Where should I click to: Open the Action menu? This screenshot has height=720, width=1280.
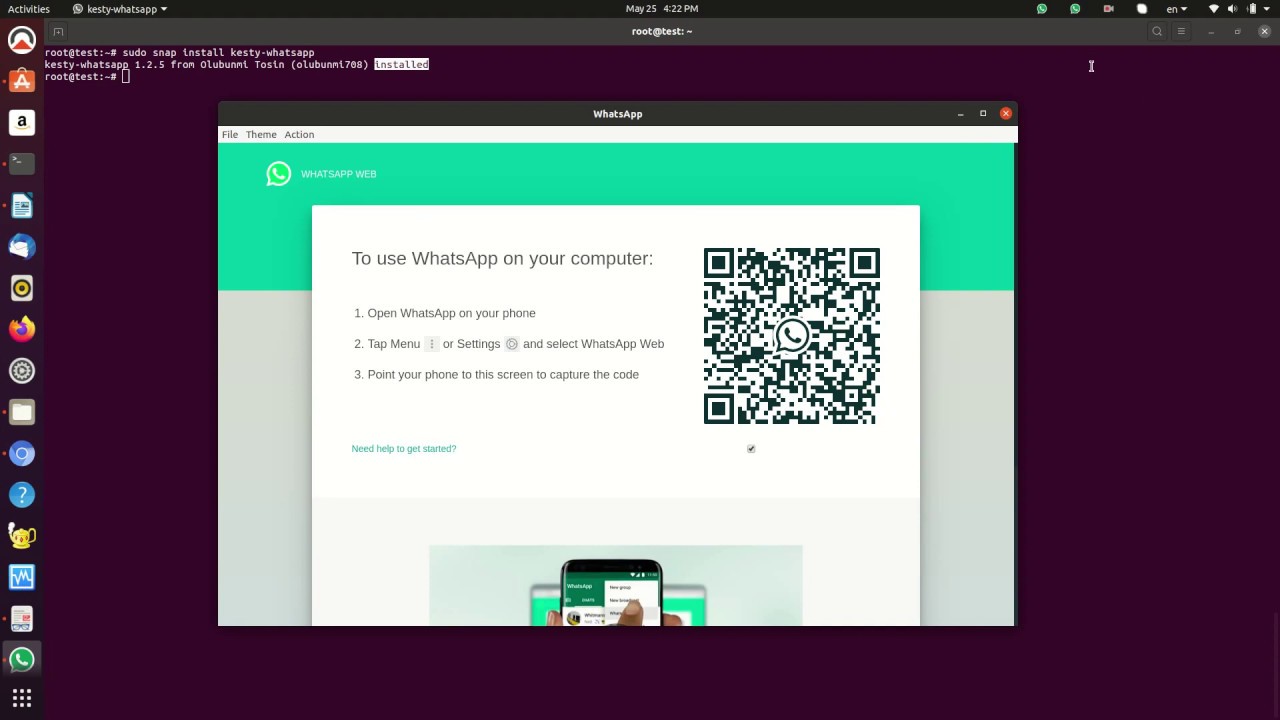point(299,134)
